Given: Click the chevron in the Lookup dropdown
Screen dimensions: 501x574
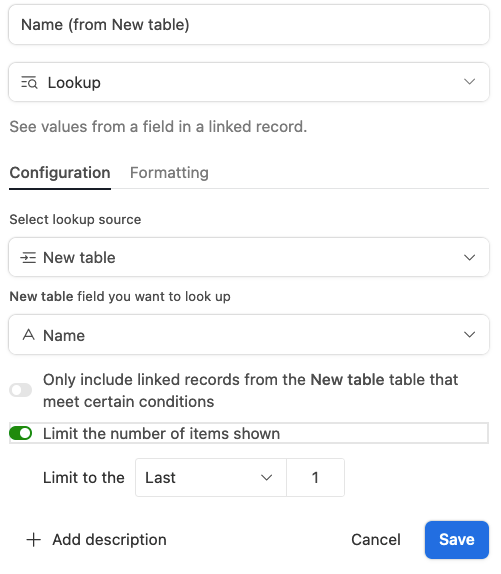Looking at the screenshot, I should pyautogui.click(x=470, y=82).
